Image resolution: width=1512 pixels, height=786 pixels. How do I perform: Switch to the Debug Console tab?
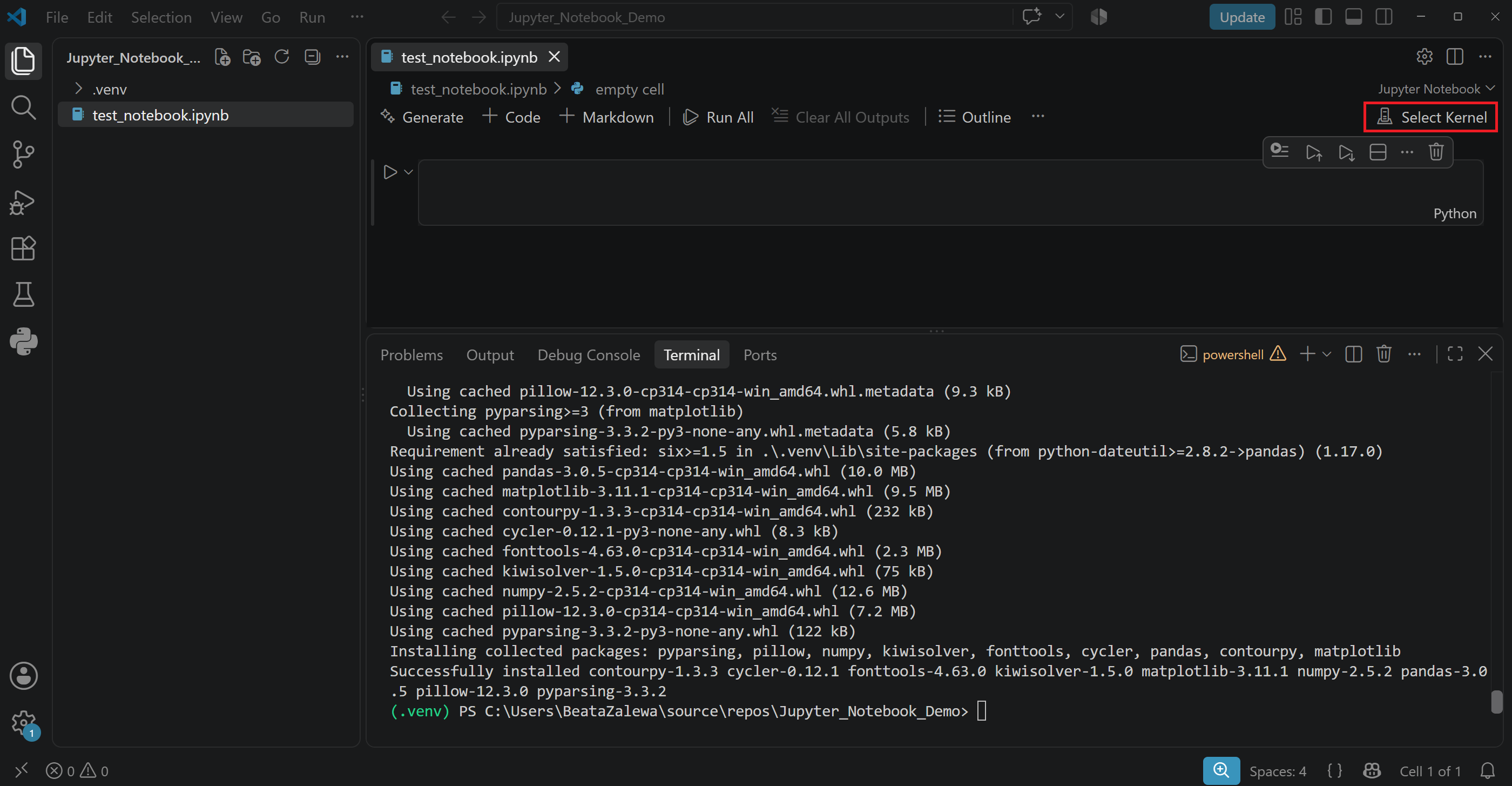[589, 355]
